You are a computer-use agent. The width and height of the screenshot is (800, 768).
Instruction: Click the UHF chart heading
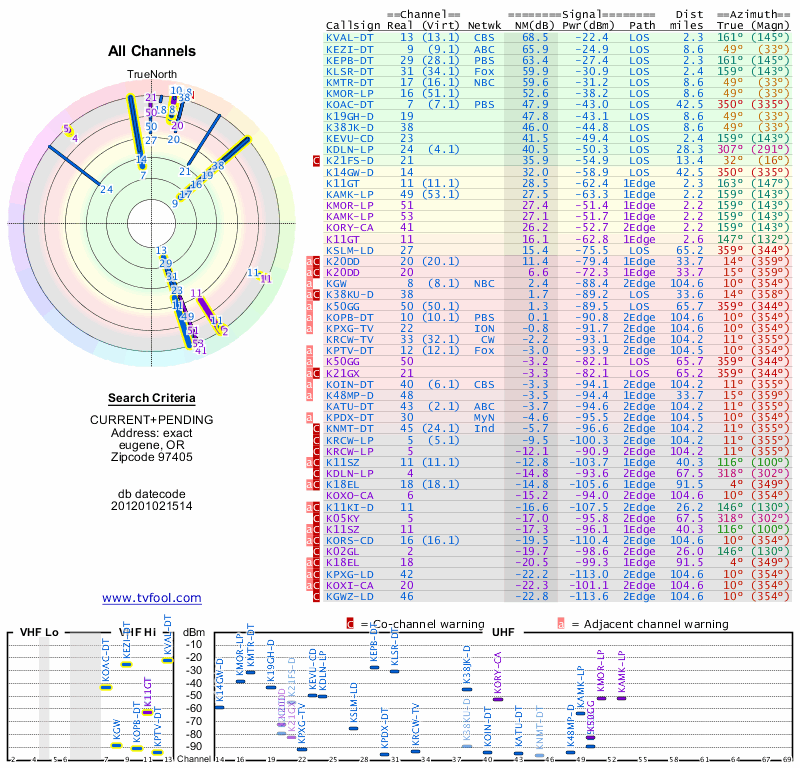pyautogui.click(x=503, y=632)
